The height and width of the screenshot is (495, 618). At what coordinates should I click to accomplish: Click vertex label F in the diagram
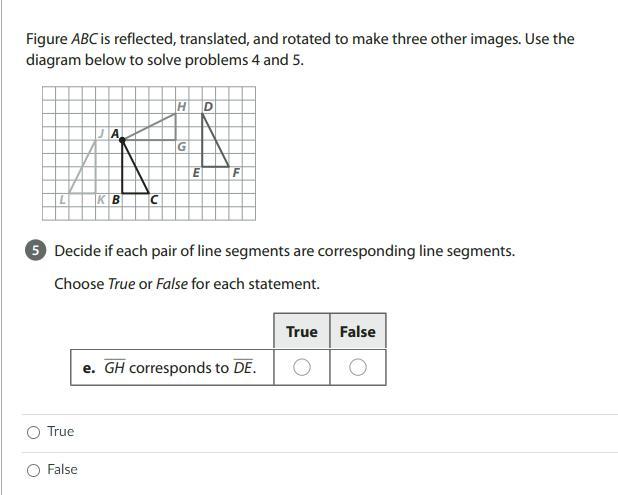click(236, 172)
